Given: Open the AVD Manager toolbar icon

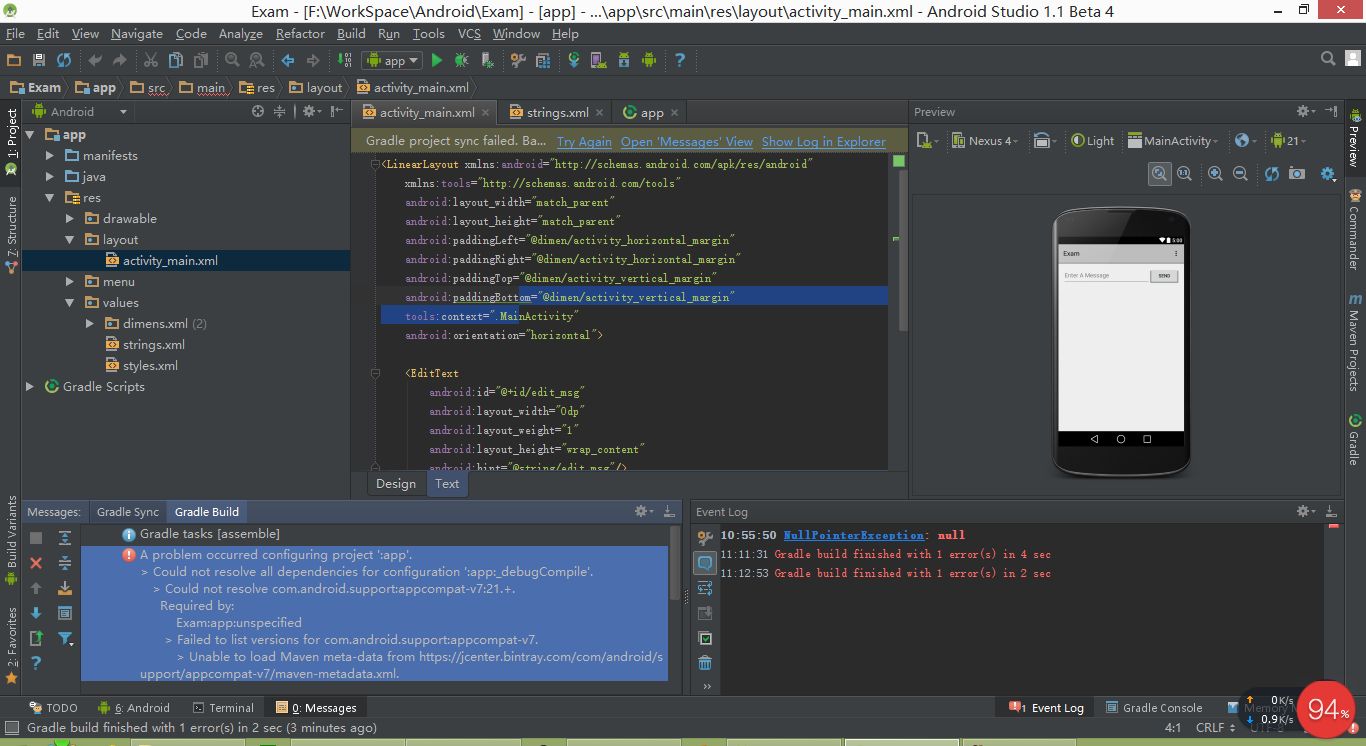Looking at the screenshot, I should click(x=598, y=60).
